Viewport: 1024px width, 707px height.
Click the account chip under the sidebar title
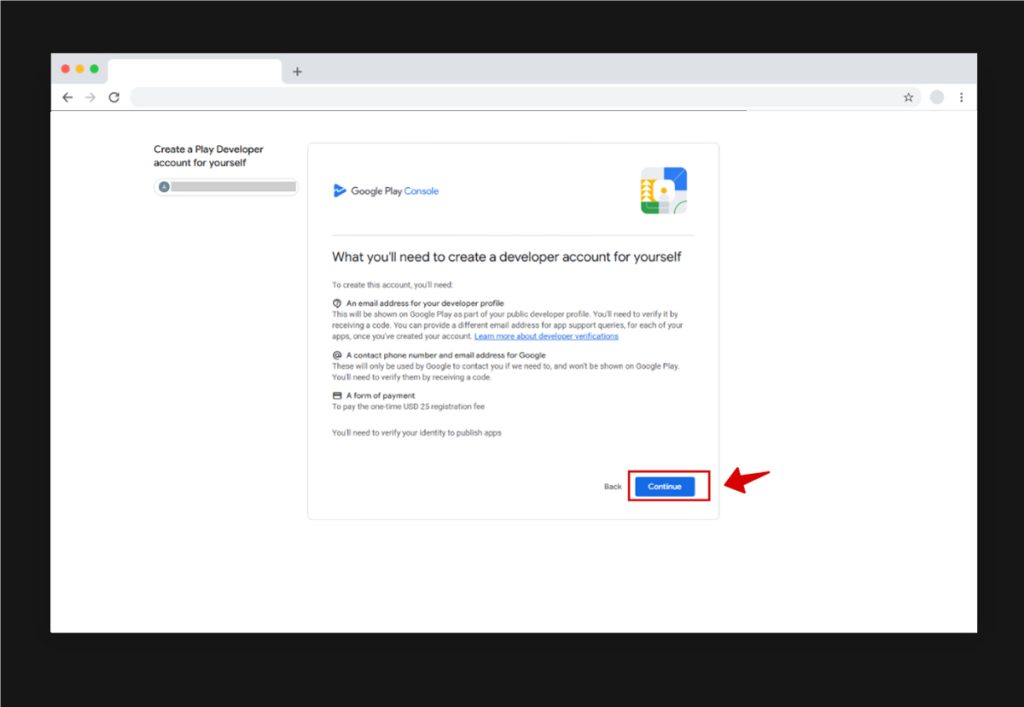(226, 187)
